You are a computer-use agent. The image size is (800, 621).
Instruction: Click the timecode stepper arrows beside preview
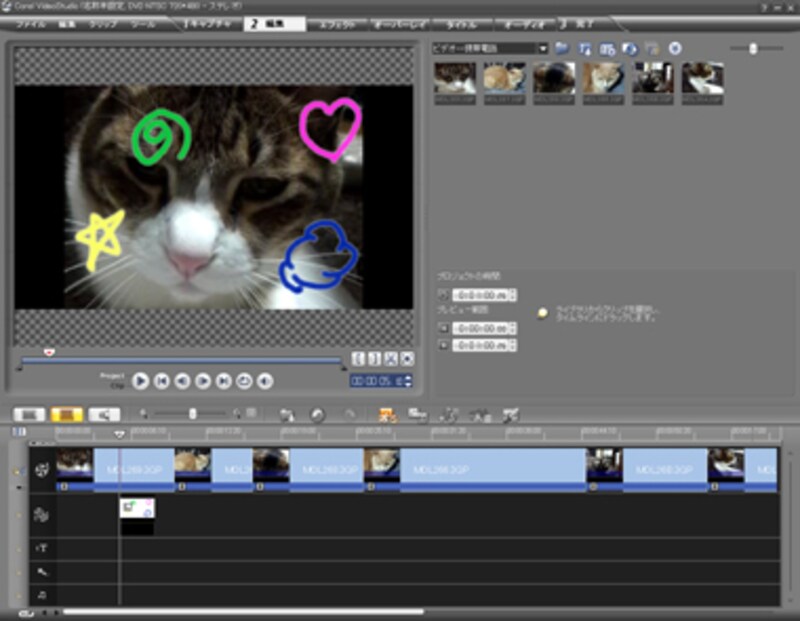[408, 381]
